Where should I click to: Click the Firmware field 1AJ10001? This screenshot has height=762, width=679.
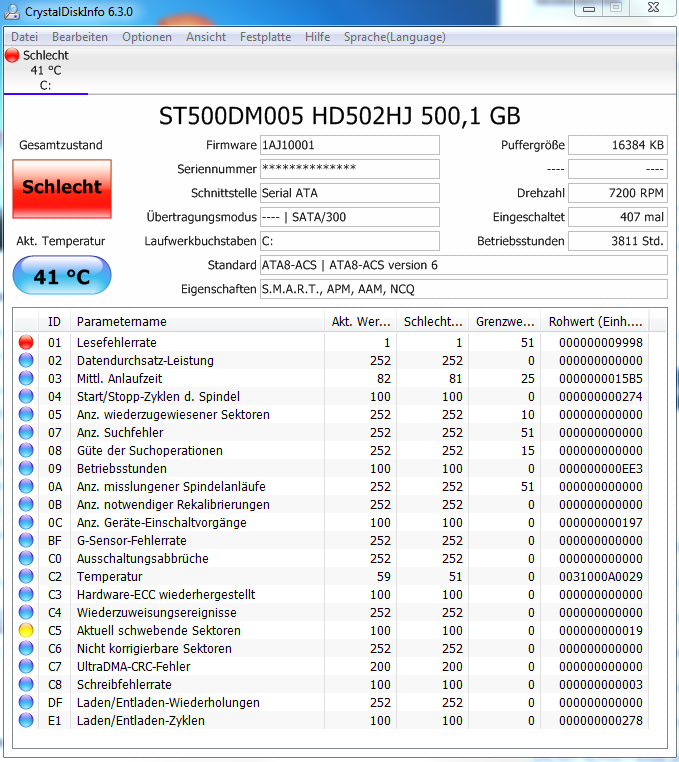click(x=349, y=145)
